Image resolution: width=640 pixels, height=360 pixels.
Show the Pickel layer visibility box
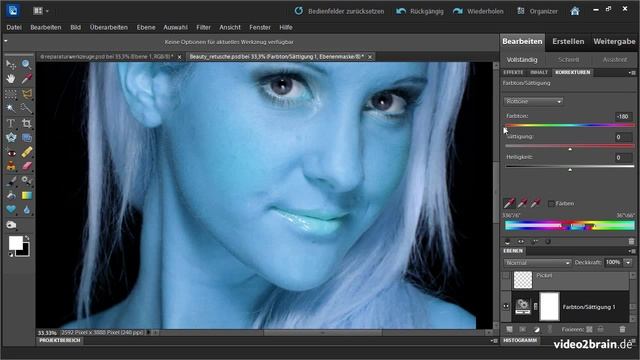tap(506, 276)
